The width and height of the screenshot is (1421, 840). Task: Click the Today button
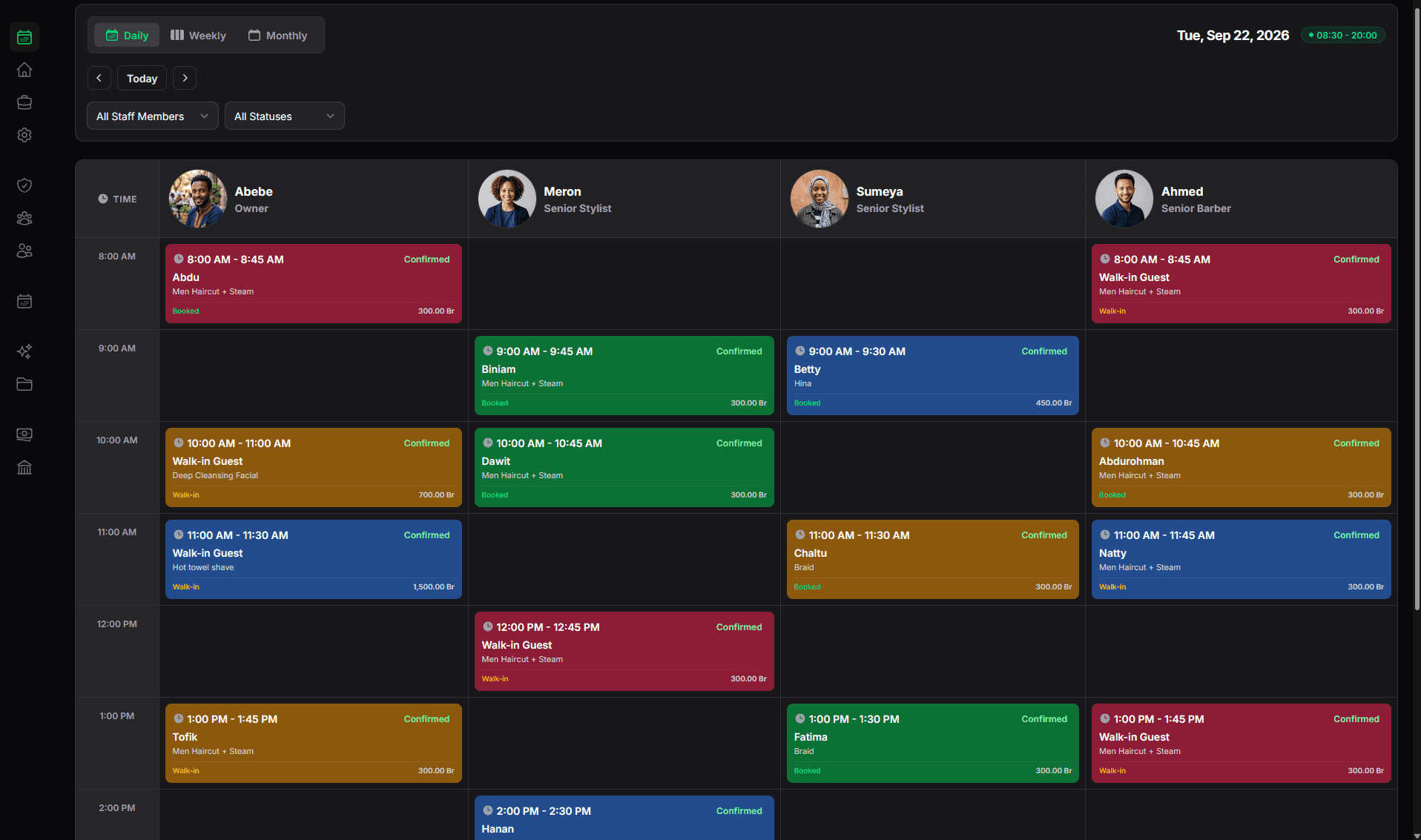click(142, 78)
